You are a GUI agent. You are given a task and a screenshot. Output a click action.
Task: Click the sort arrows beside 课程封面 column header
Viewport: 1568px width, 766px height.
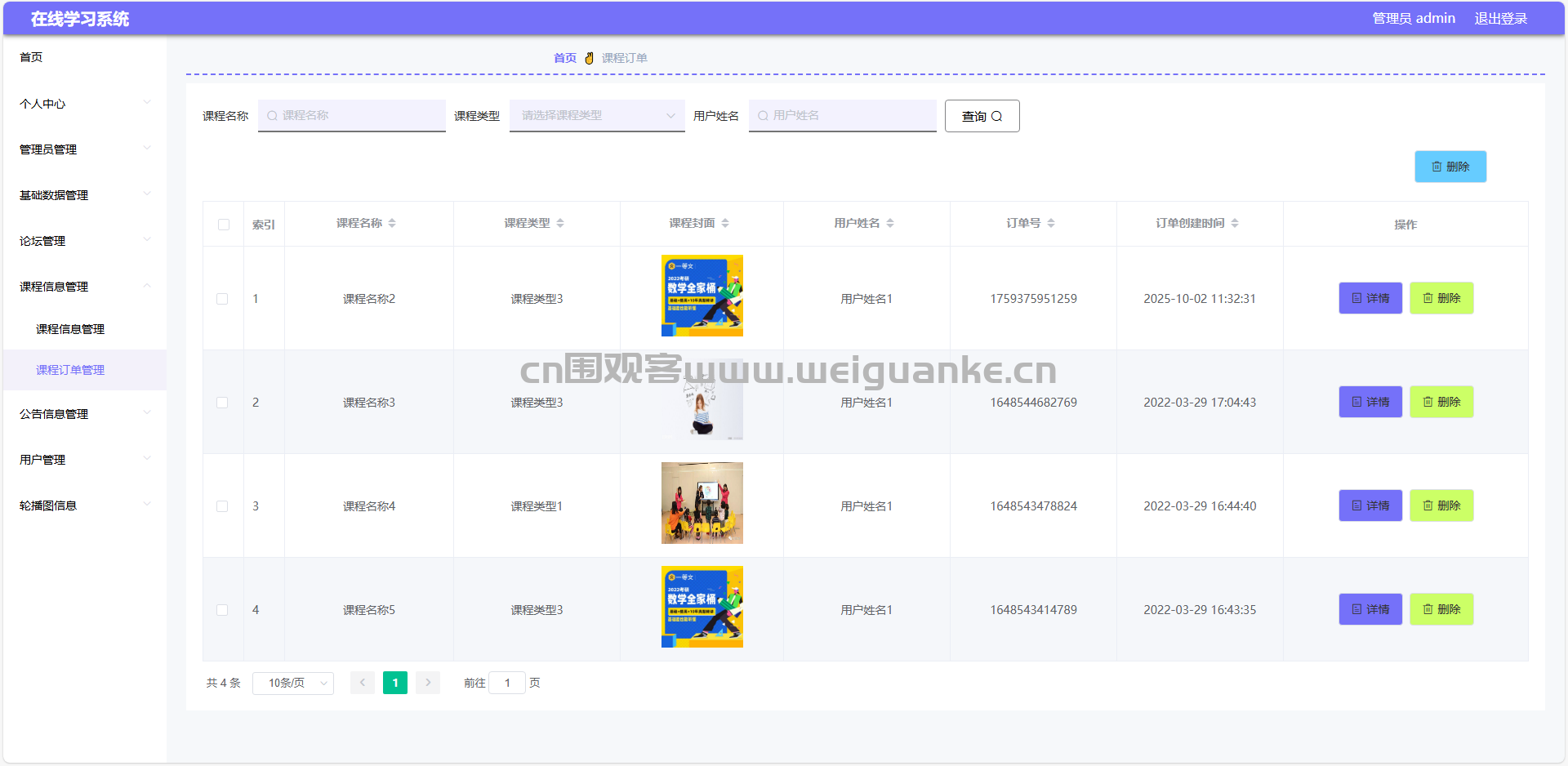[725, 224]
